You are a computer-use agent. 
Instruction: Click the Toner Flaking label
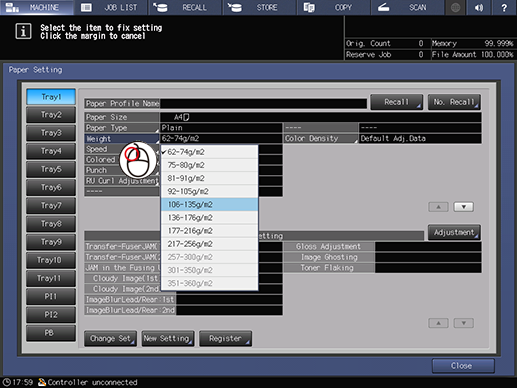(329, 268)
